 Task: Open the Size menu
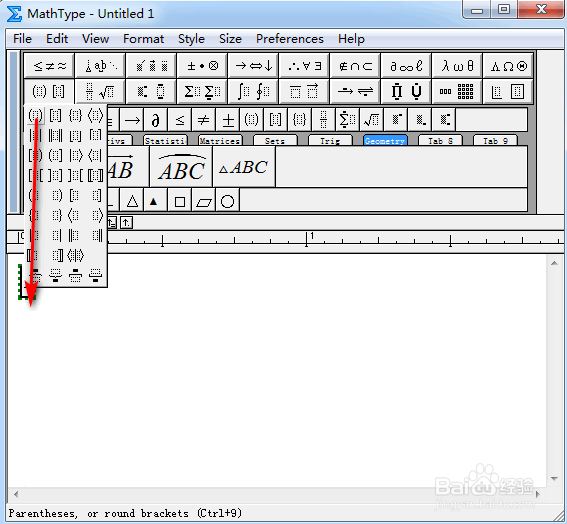230,39
